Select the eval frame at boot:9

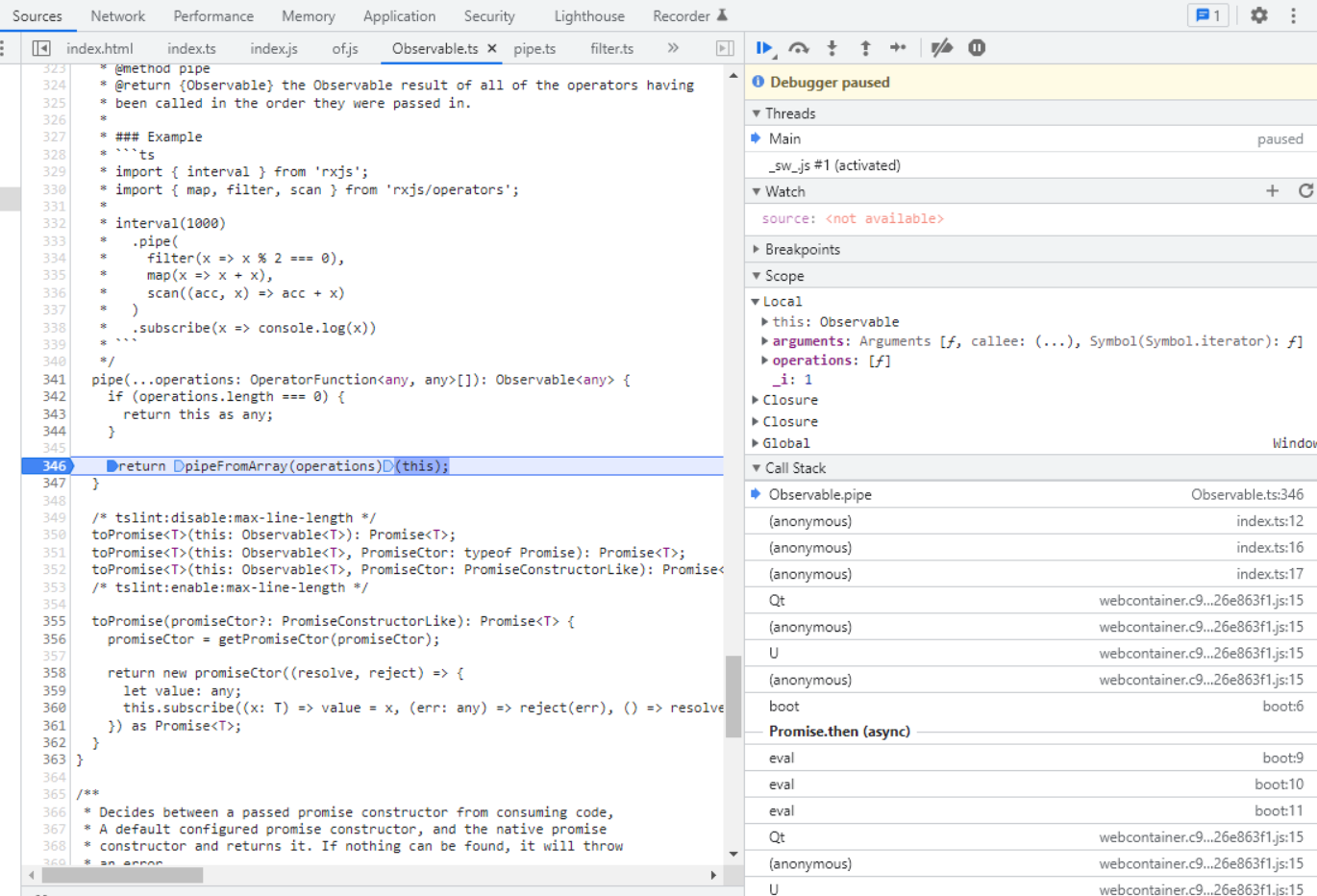tap(1031, 759)
